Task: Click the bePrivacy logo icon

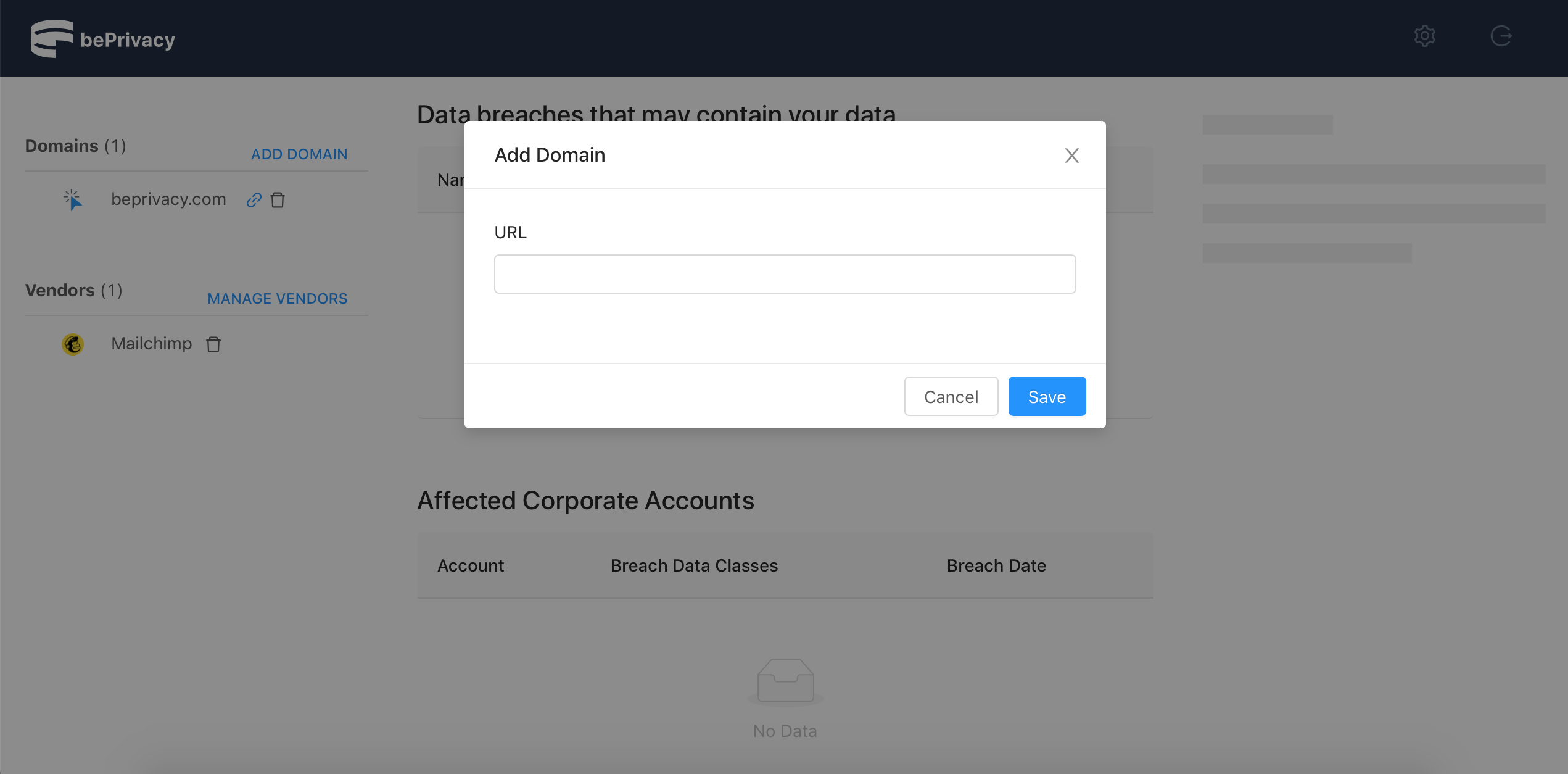Action: point(51,39)
